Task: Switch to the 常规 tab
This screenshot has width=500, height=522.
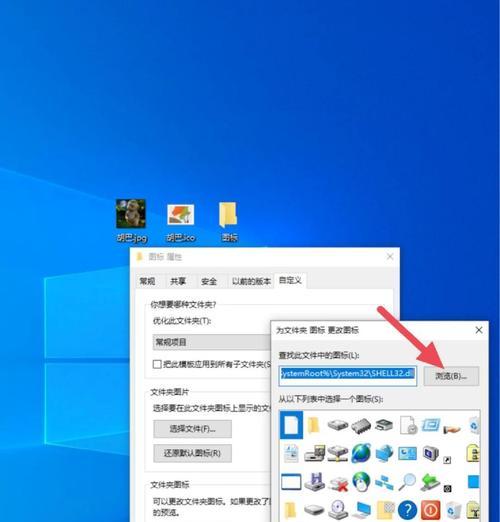Action: pos(147,282)
